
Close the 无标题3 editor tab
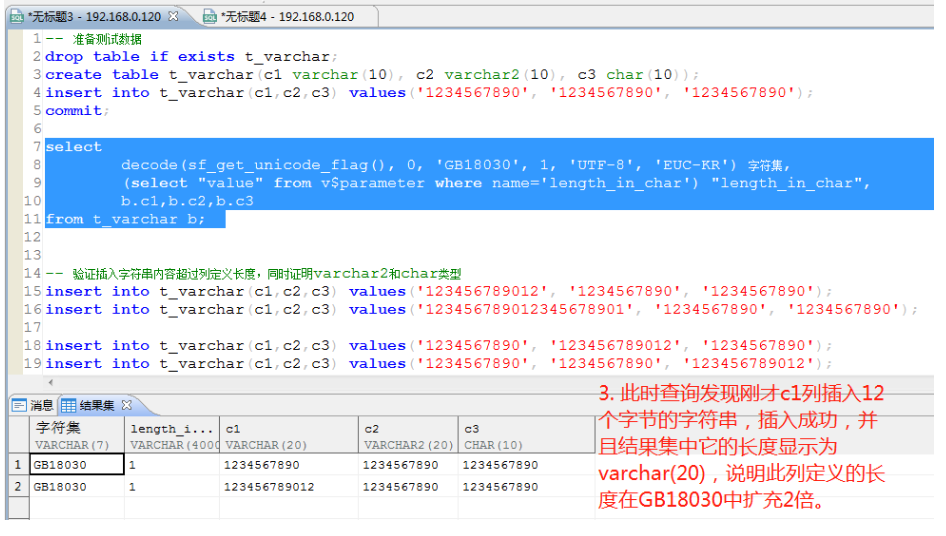[x=173, y=16]
